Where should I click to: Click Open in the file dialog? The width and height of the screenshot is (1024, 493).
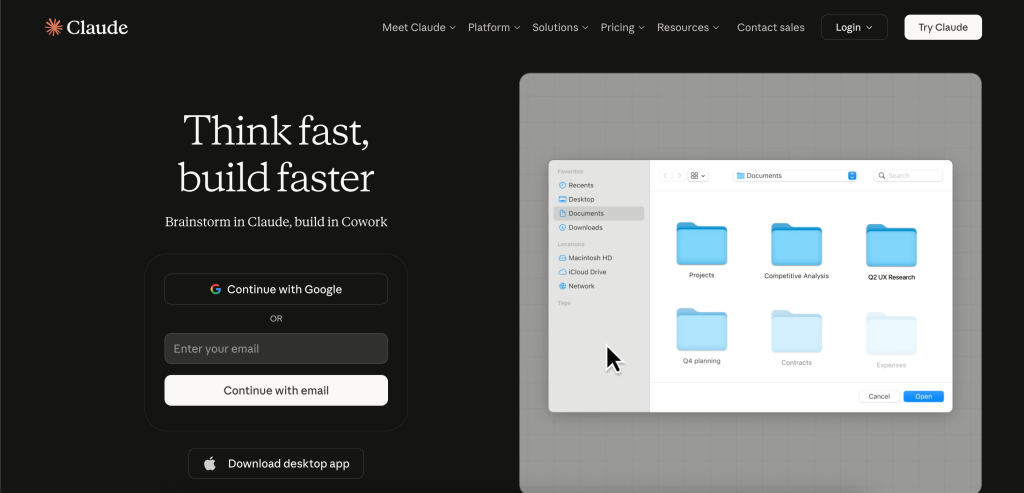click(x=923, y=396)
